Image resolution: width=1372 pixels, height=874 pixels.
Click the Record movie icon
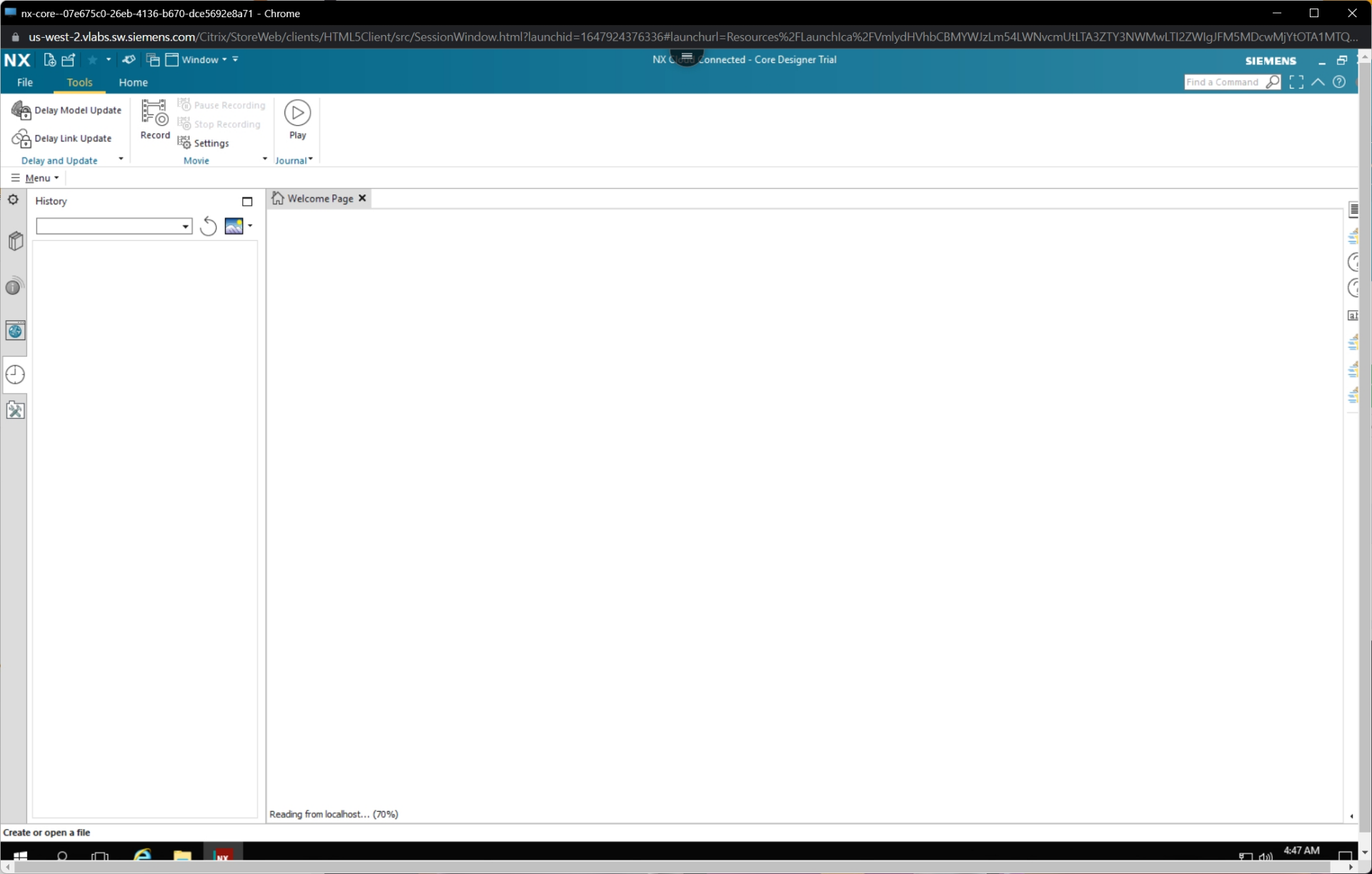coord(154,113)
